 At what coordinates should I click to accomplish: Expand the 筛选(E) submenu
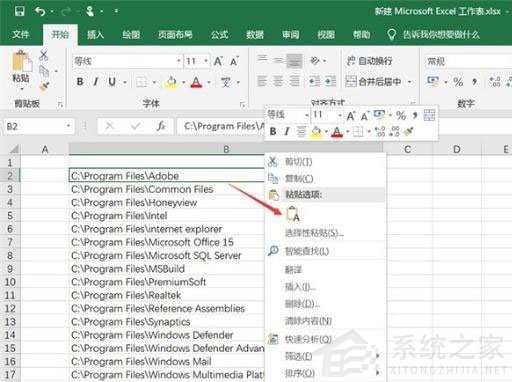pos(325,356)
